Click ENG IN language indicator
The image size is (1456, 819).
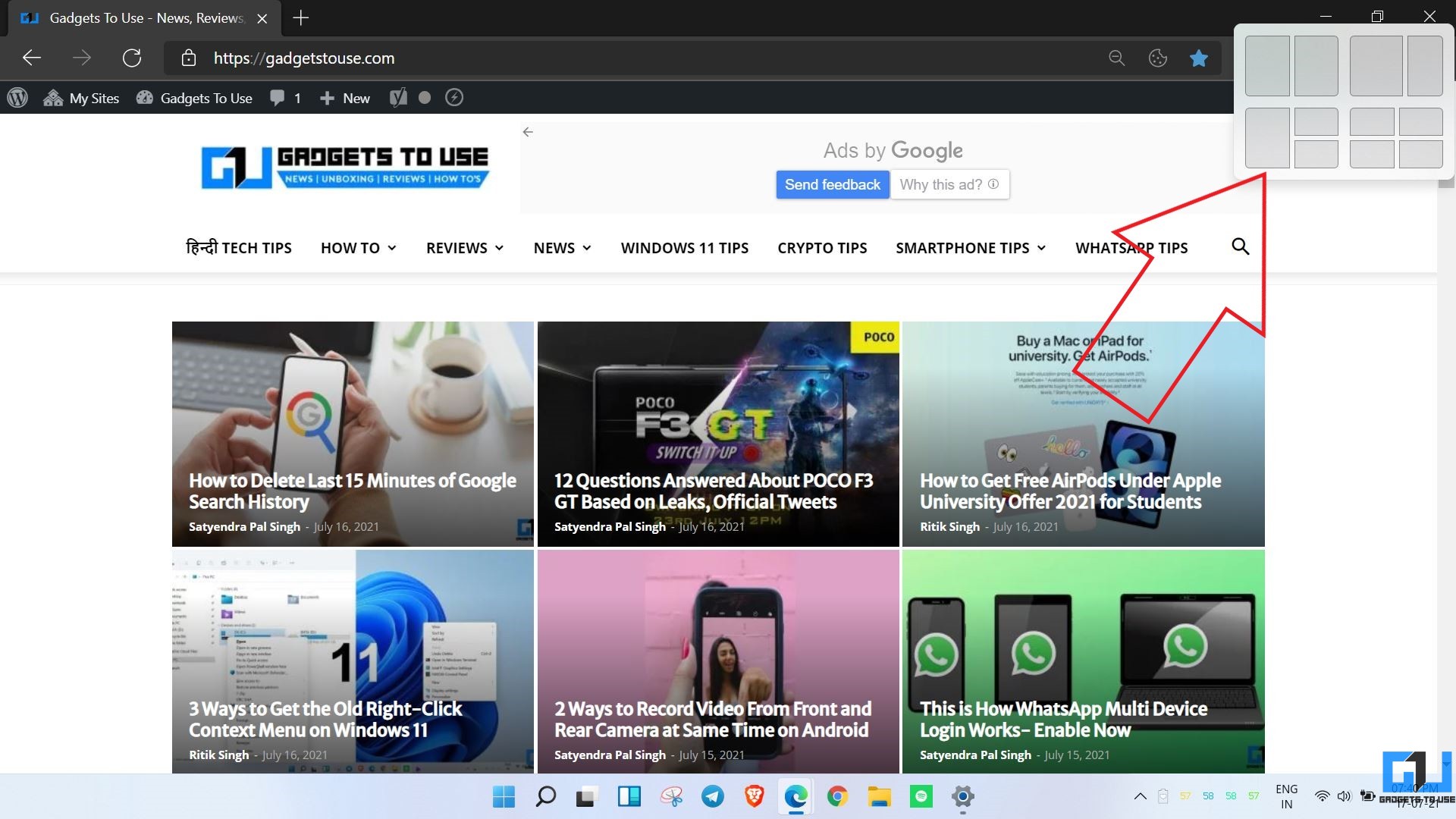pyautogui.click(x=1287, y=796)
